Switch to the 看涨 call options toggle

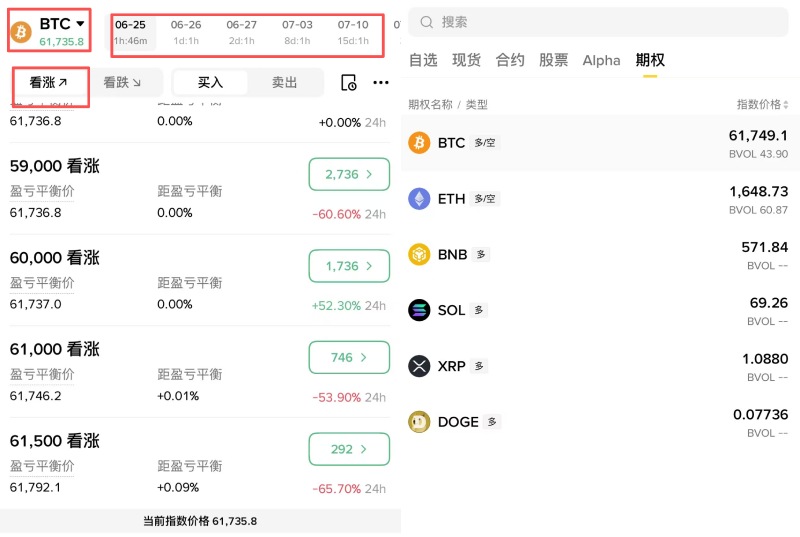tap(48, 83)
